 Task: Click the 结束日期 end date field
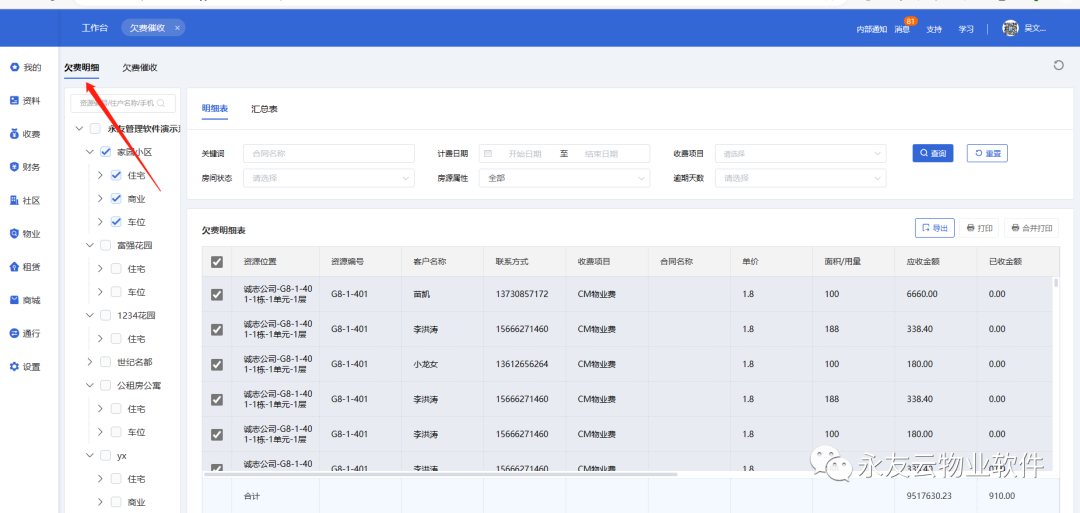pos(601,154)
